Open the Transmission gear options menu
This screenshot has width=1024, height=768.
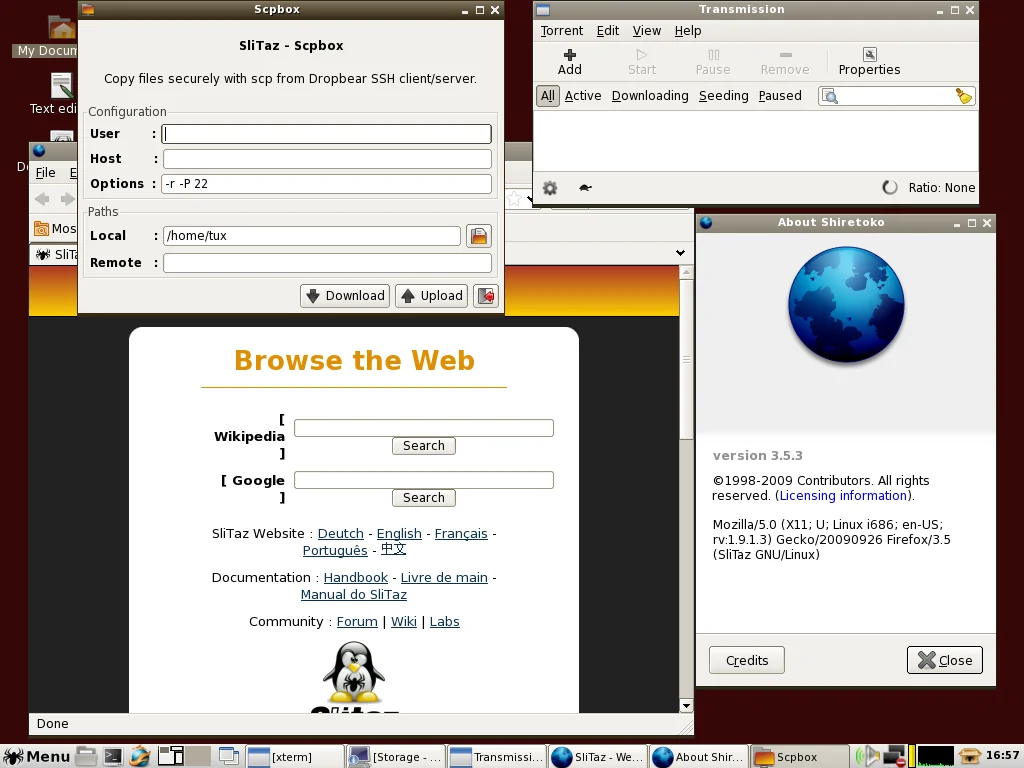coord(550,188)
